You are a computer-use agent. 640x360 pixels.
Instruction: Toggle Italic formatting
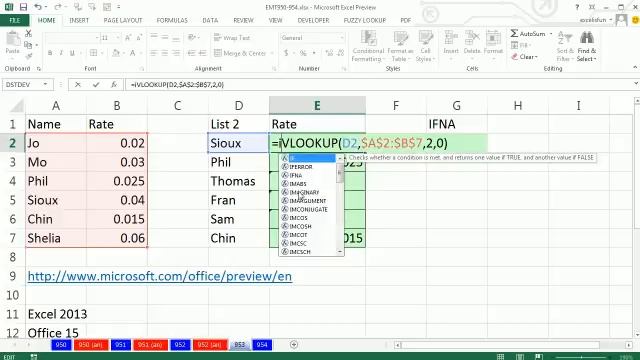point(61,53)
